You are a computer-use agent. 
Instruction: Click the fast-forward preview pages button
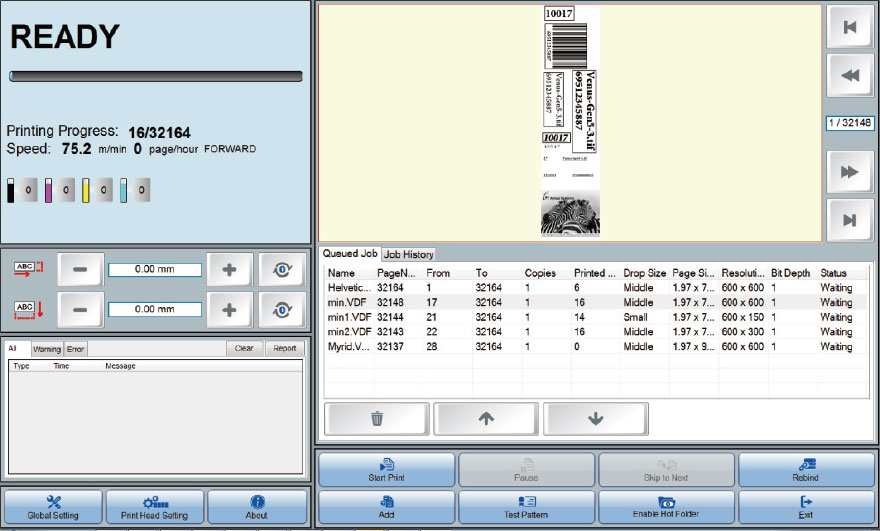[850, 173]
